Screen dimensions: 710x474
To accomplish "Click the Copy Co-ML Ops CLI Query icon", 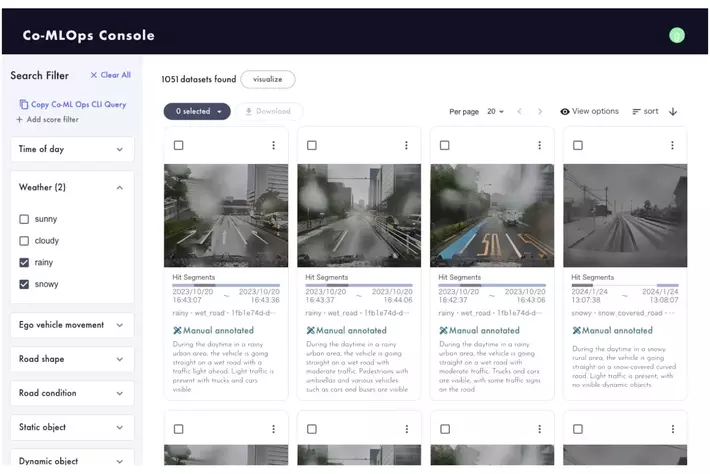I will coord(24,104).
